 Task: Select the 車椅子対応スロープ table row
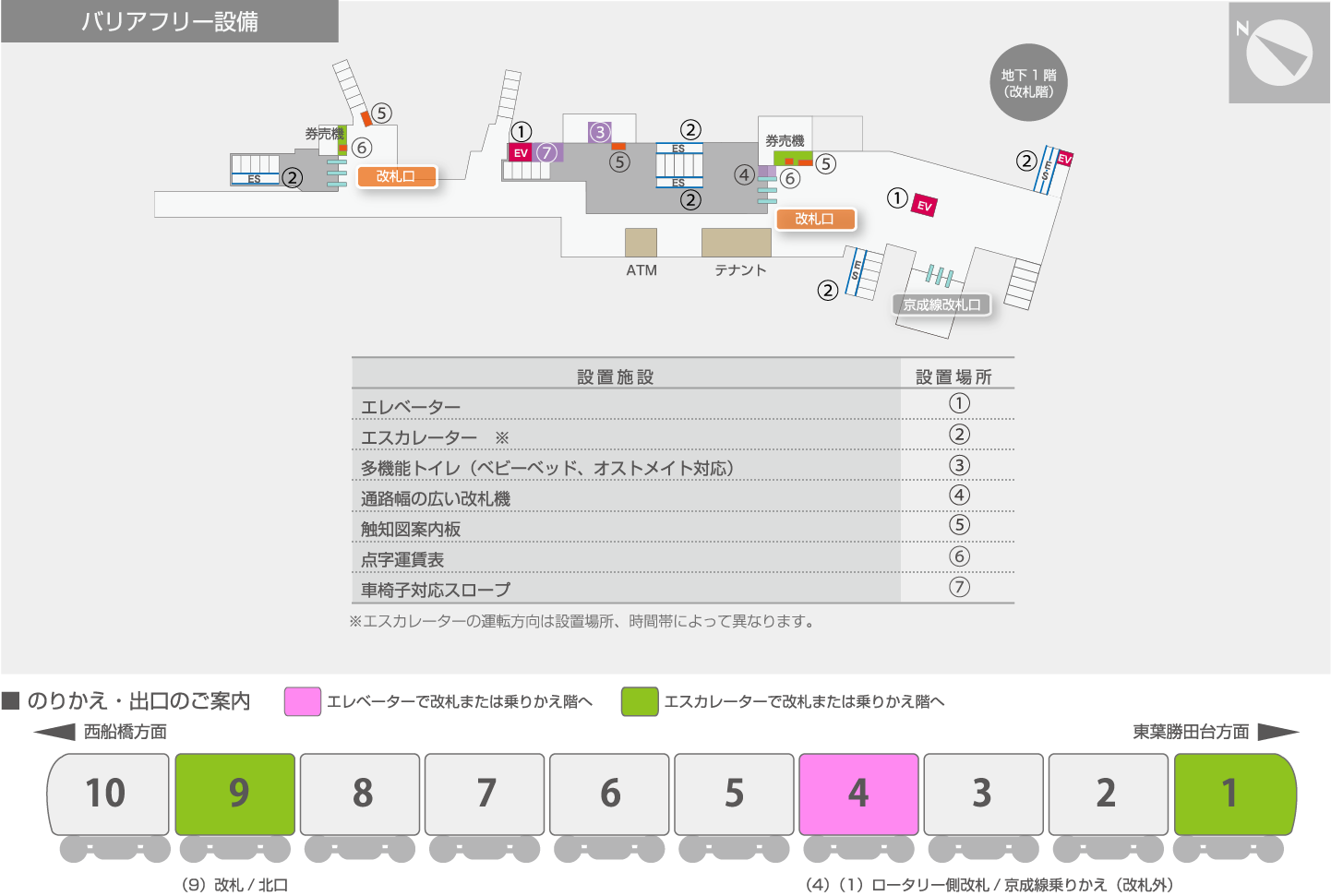(683, 587)
